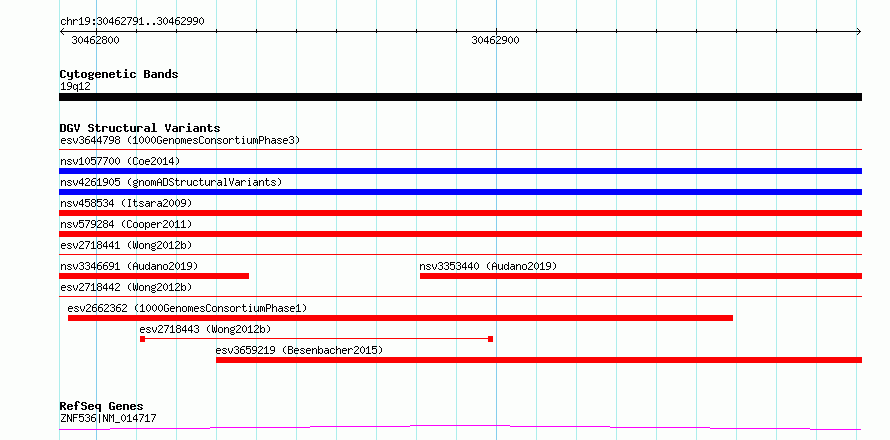Screen dimensions: 890x440
Task: Click the chr19:30462791..30462990 coordinate label
Action: tap(132, 22)
